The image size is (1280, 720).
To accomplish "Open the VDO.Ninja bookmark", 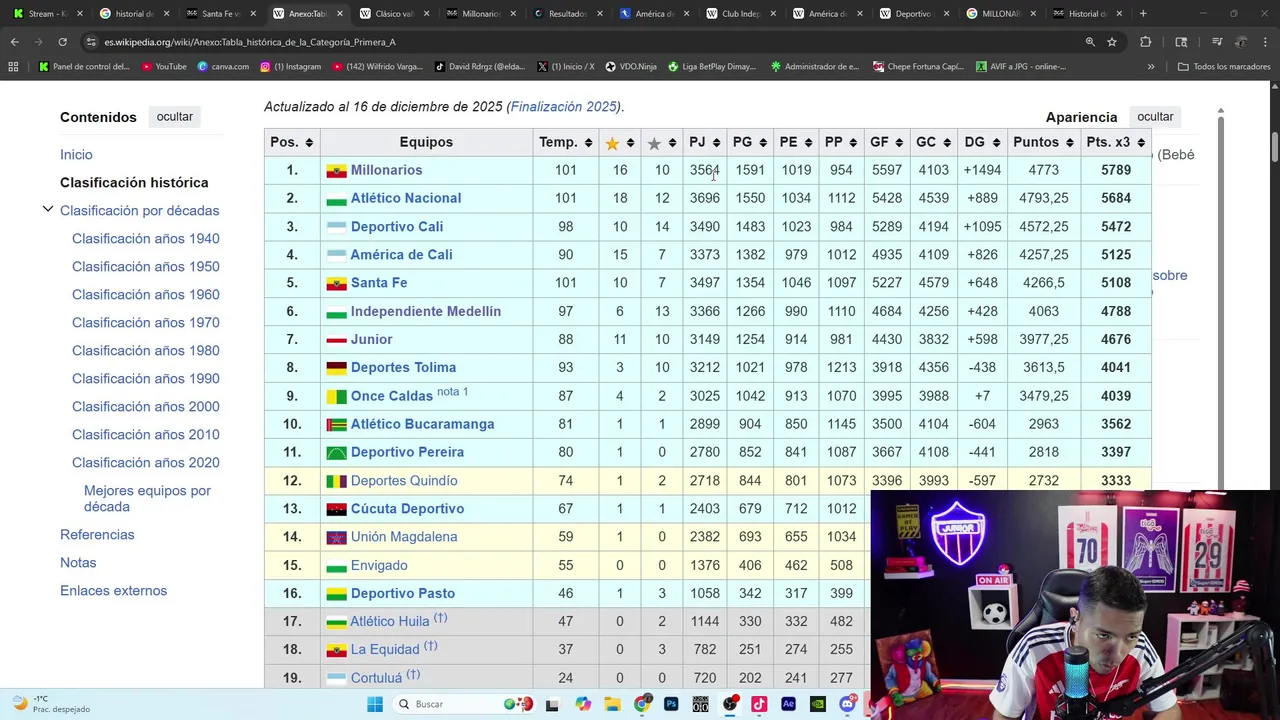I will pos(631,67).
